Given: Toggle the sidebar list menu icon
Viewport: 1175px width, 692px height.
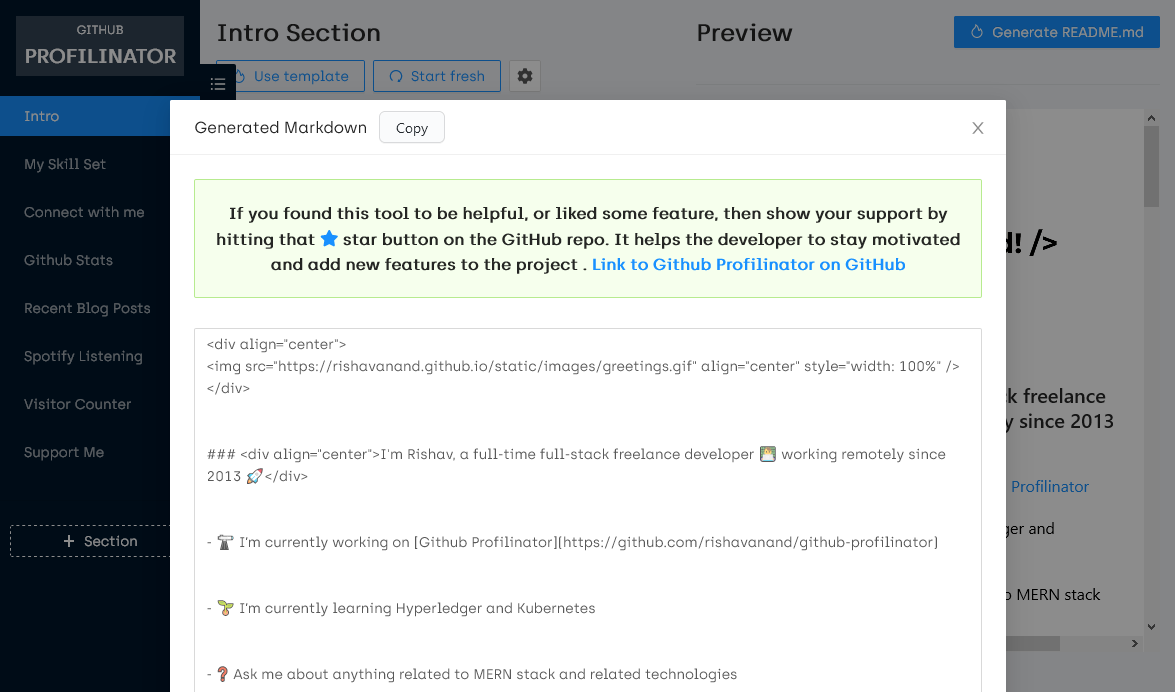Looking at the screenshot, I should click(218, 84).
